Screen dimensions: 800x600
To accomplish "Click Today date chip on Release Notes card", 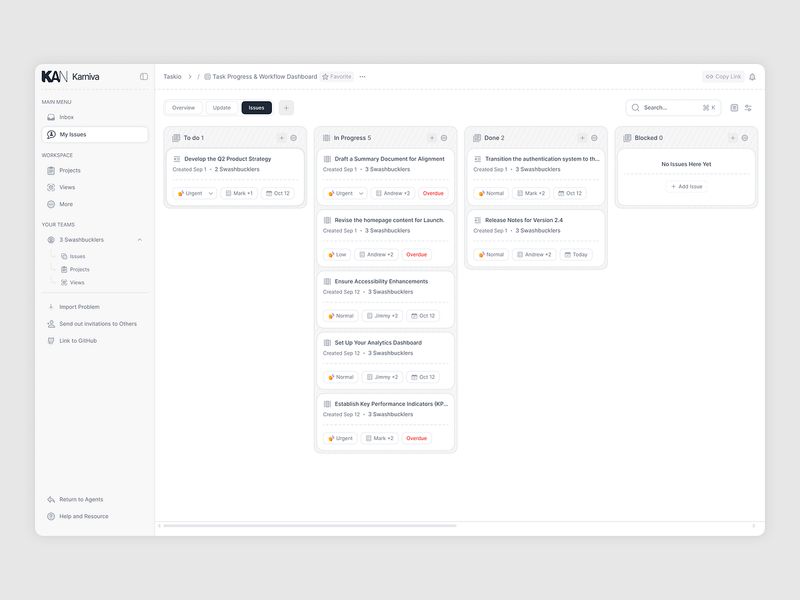I will click(576, 255).
